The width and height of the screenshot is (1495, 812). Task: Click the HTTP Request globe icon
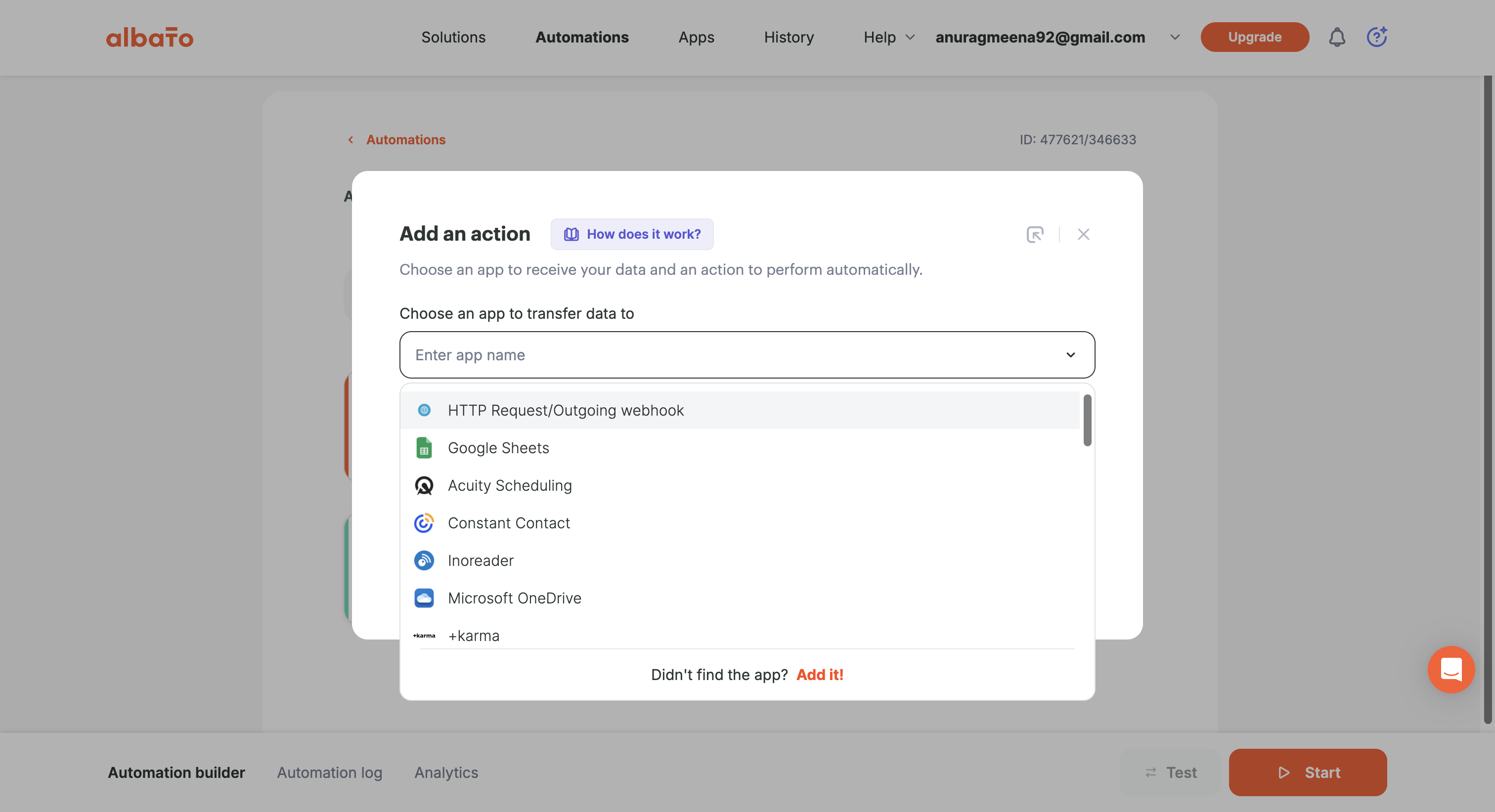coord(424,410)
